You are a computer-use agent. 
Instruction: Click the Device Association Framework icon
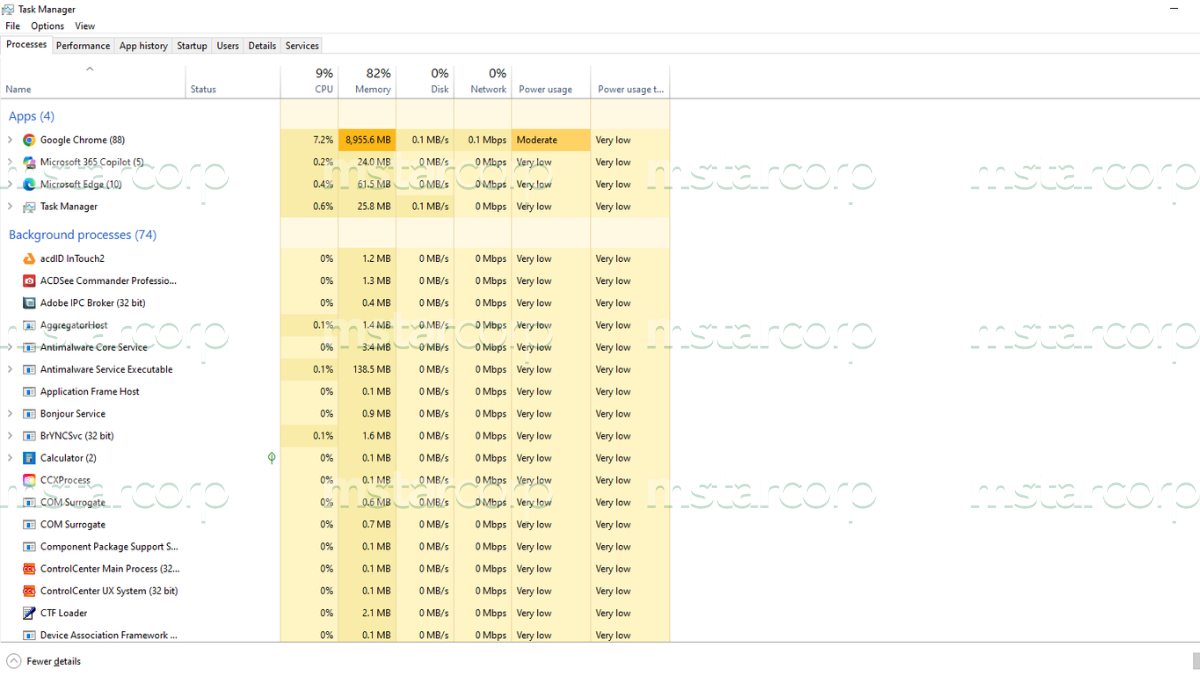(29, 635)
